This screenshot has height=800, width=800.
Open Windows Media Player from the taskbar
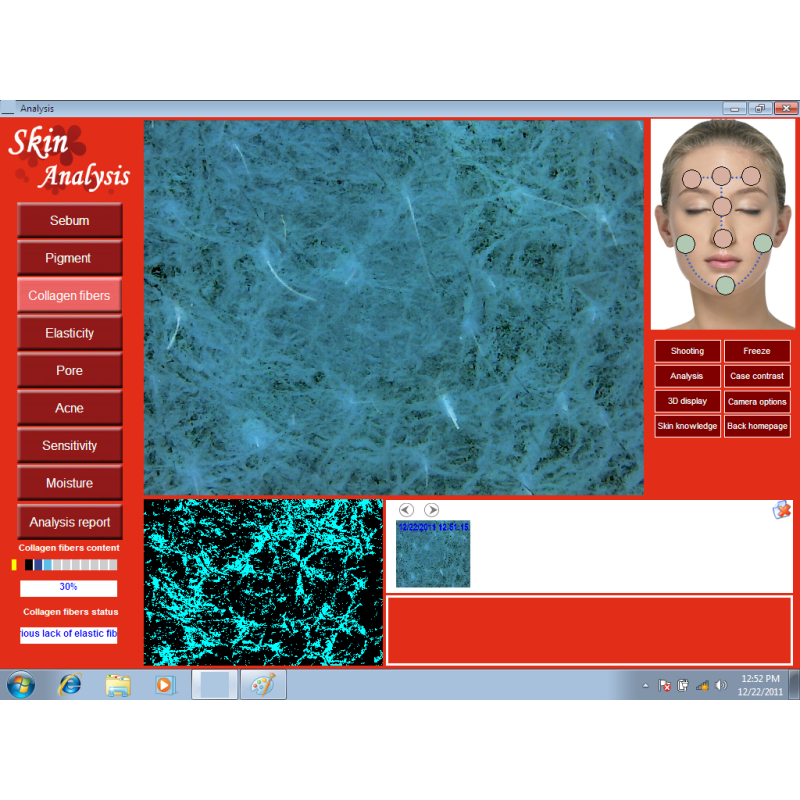[165, 685]
